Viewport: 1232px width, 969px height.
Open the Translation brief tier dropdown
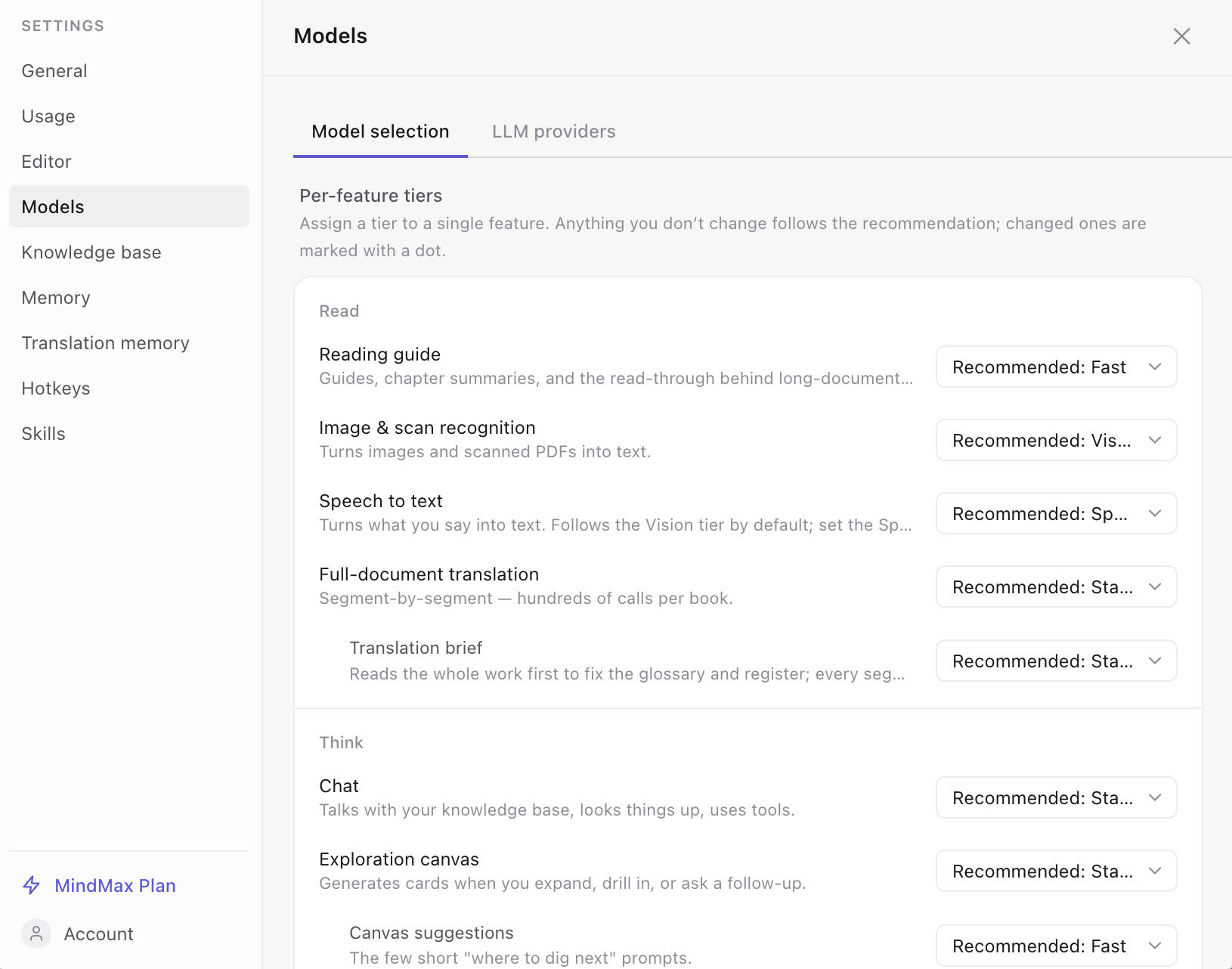click(x=1057, y=661)
